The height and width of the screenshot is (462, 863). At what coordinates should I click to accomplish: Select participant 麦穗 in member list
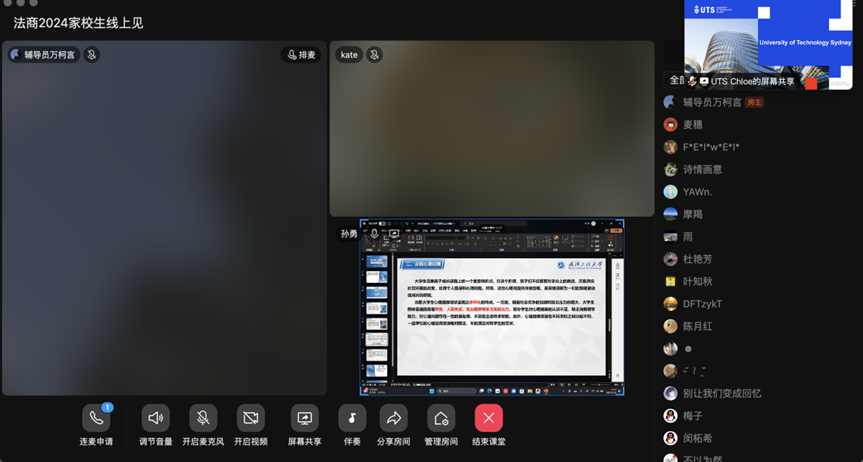(693, 125)
